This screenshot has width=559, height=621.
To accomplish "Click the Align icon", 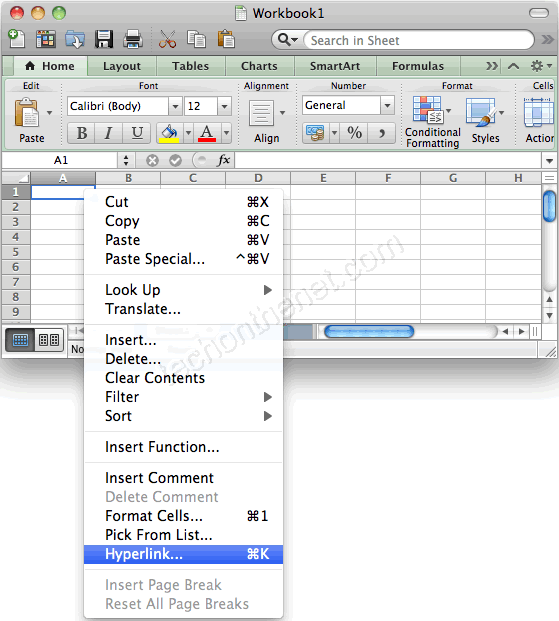I will (x=261, y=113).
